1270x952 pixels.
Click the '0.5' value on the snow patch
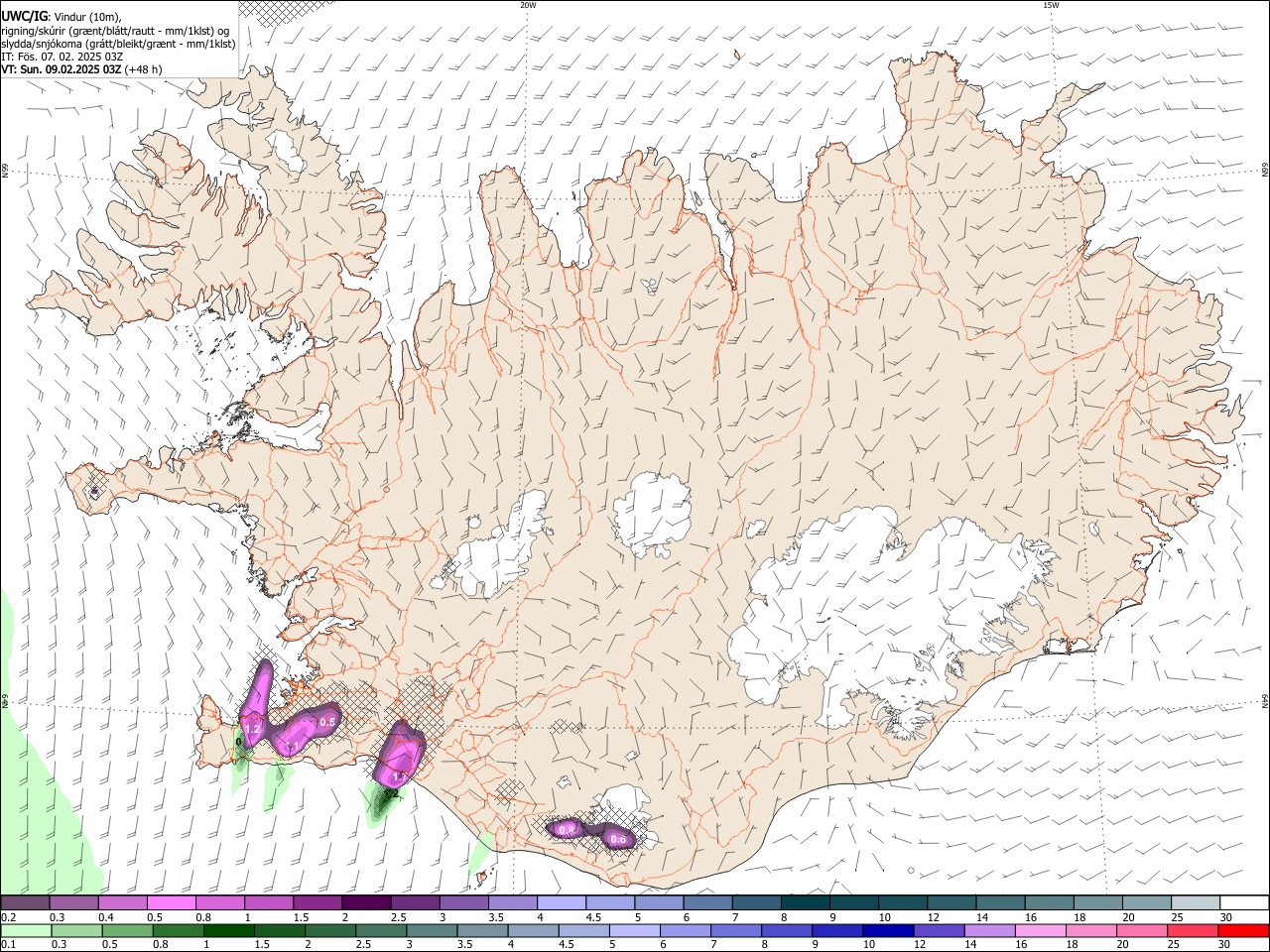[327, 722]
